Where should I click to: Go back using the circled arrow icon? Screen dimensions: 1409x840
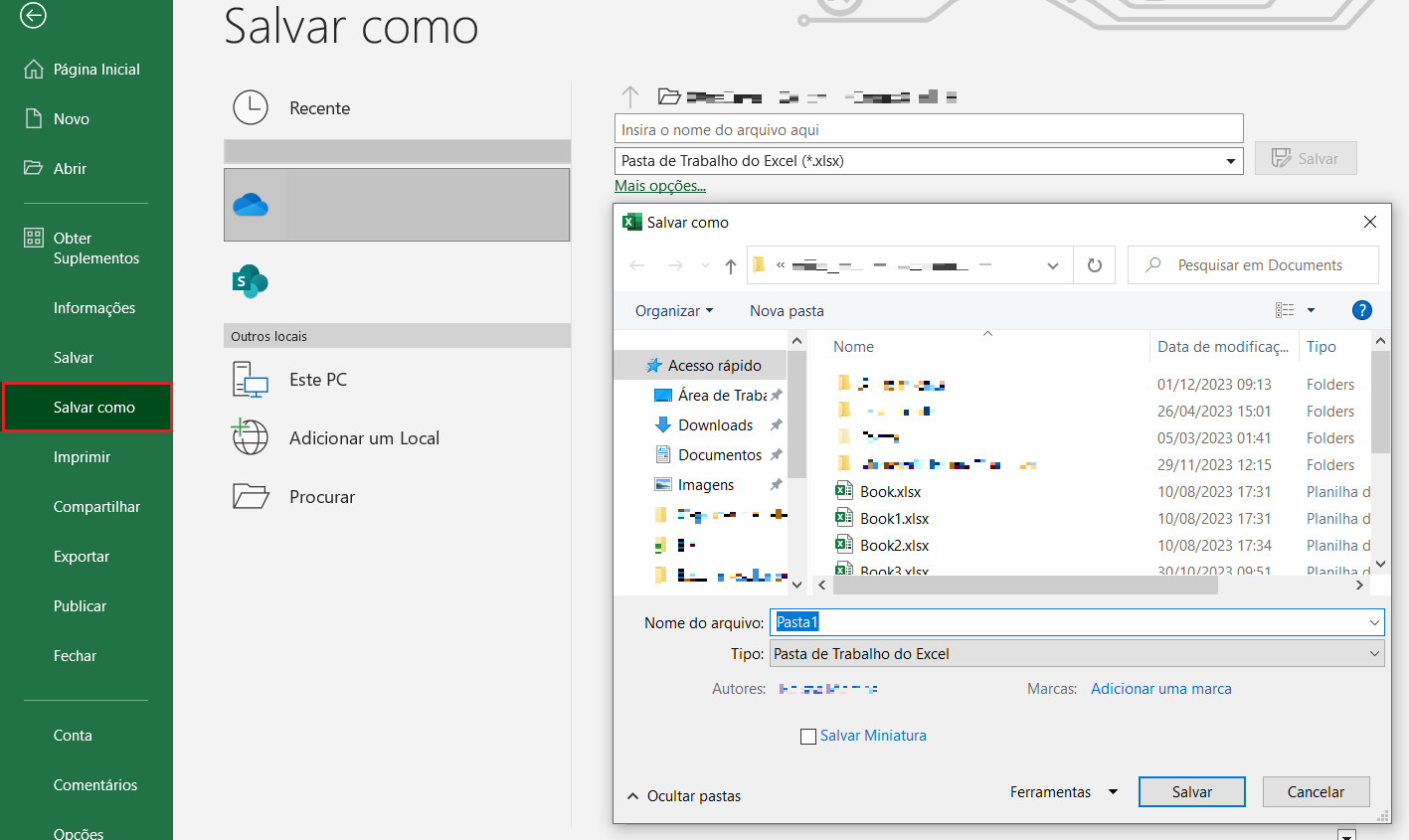[x=33, y=15]
